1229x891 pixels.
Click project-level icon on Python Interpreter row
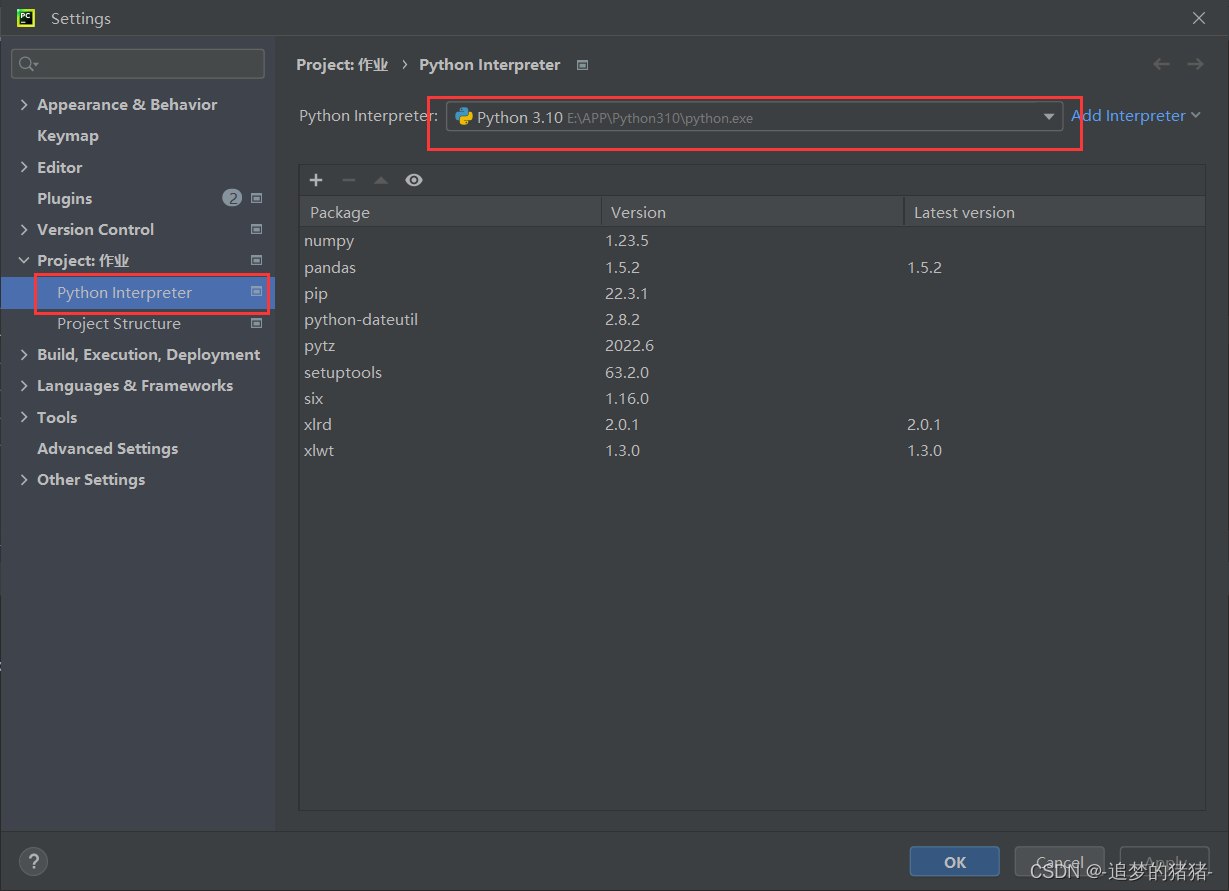pos(257,292)
